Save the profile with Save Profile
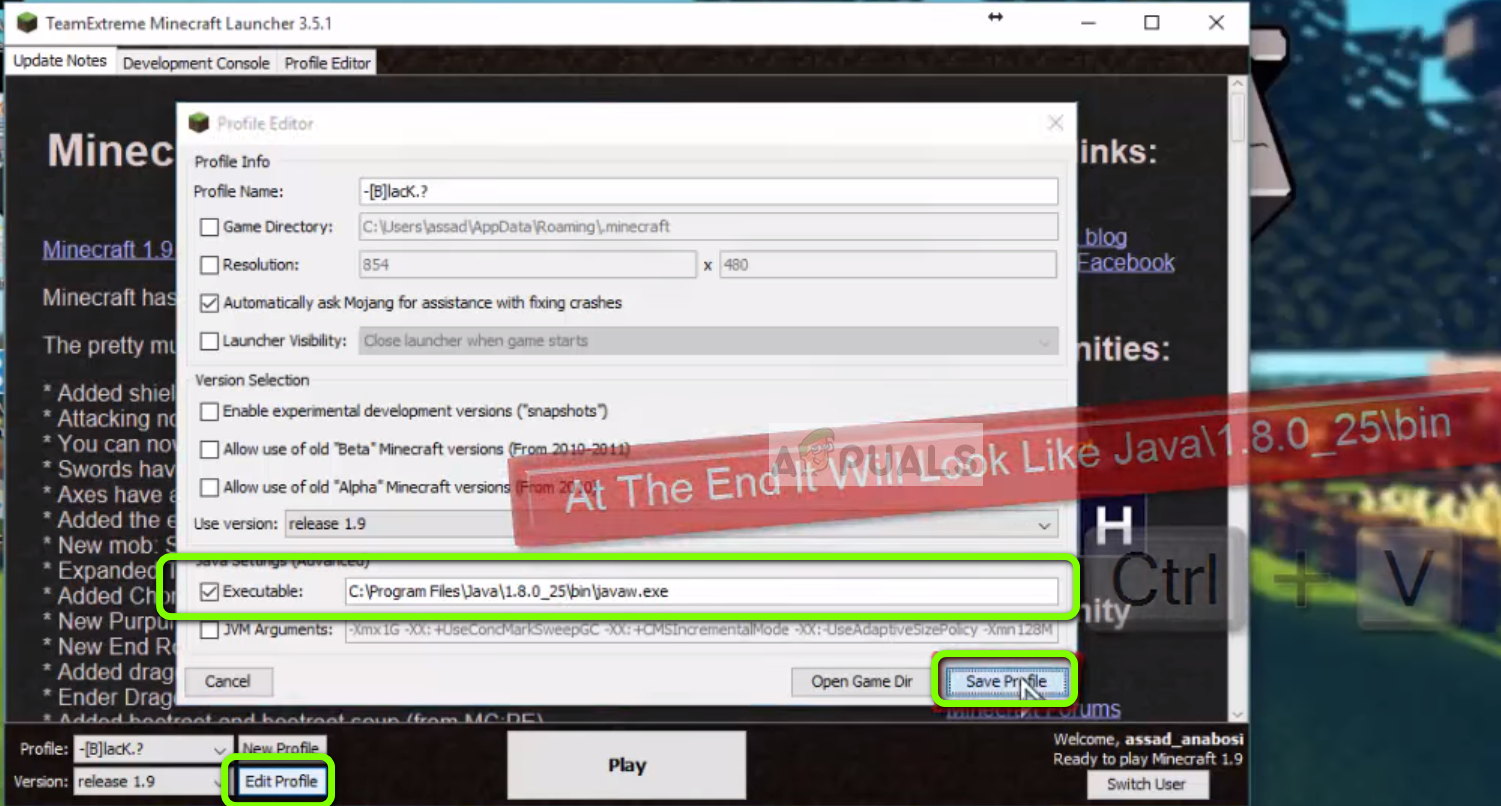Viewport: 1501px width, 806px height. [x=1006, y=681]
